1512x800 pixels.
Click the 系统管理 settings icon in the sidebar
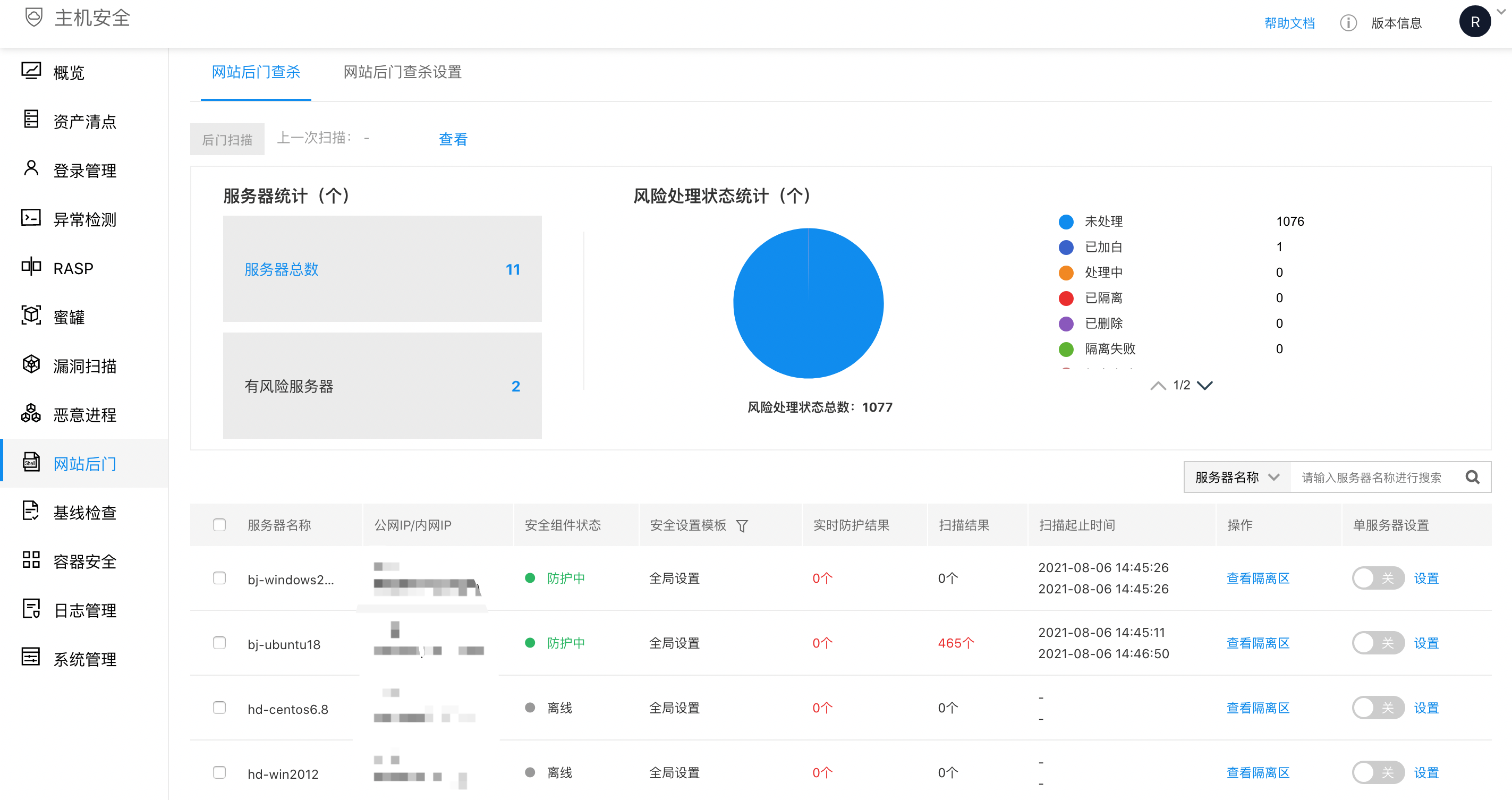point(31,658)
